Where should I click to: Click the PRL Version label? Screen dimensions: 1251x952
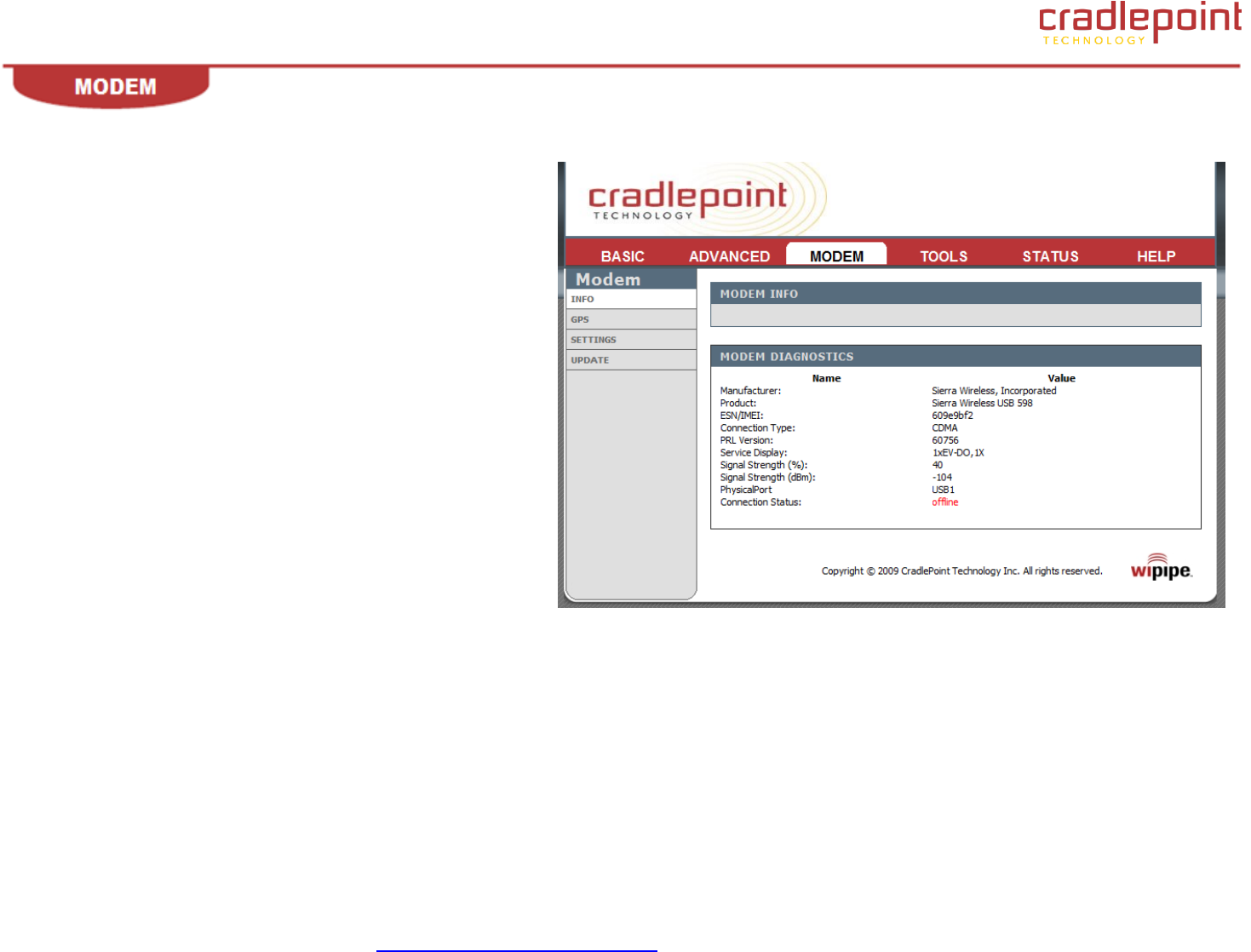click(747, 440)
